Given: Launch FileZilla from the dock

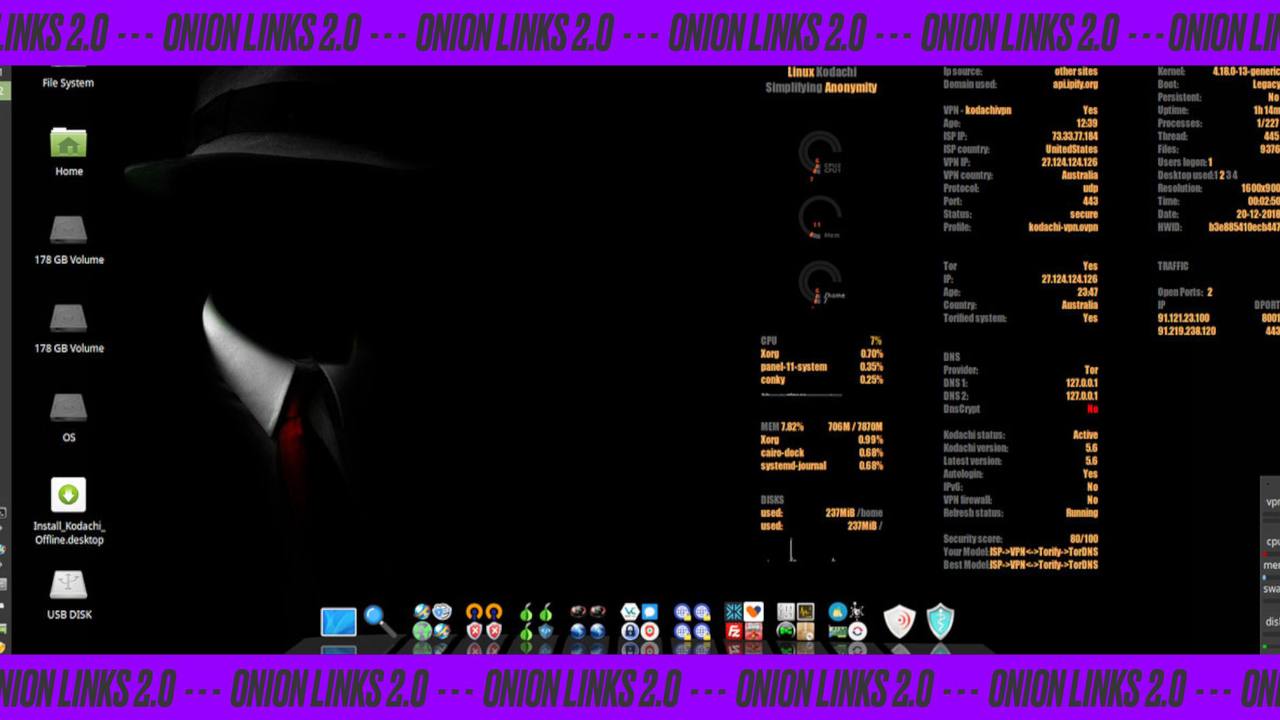Looking at the screenshot, I should [x=734, y=631].
